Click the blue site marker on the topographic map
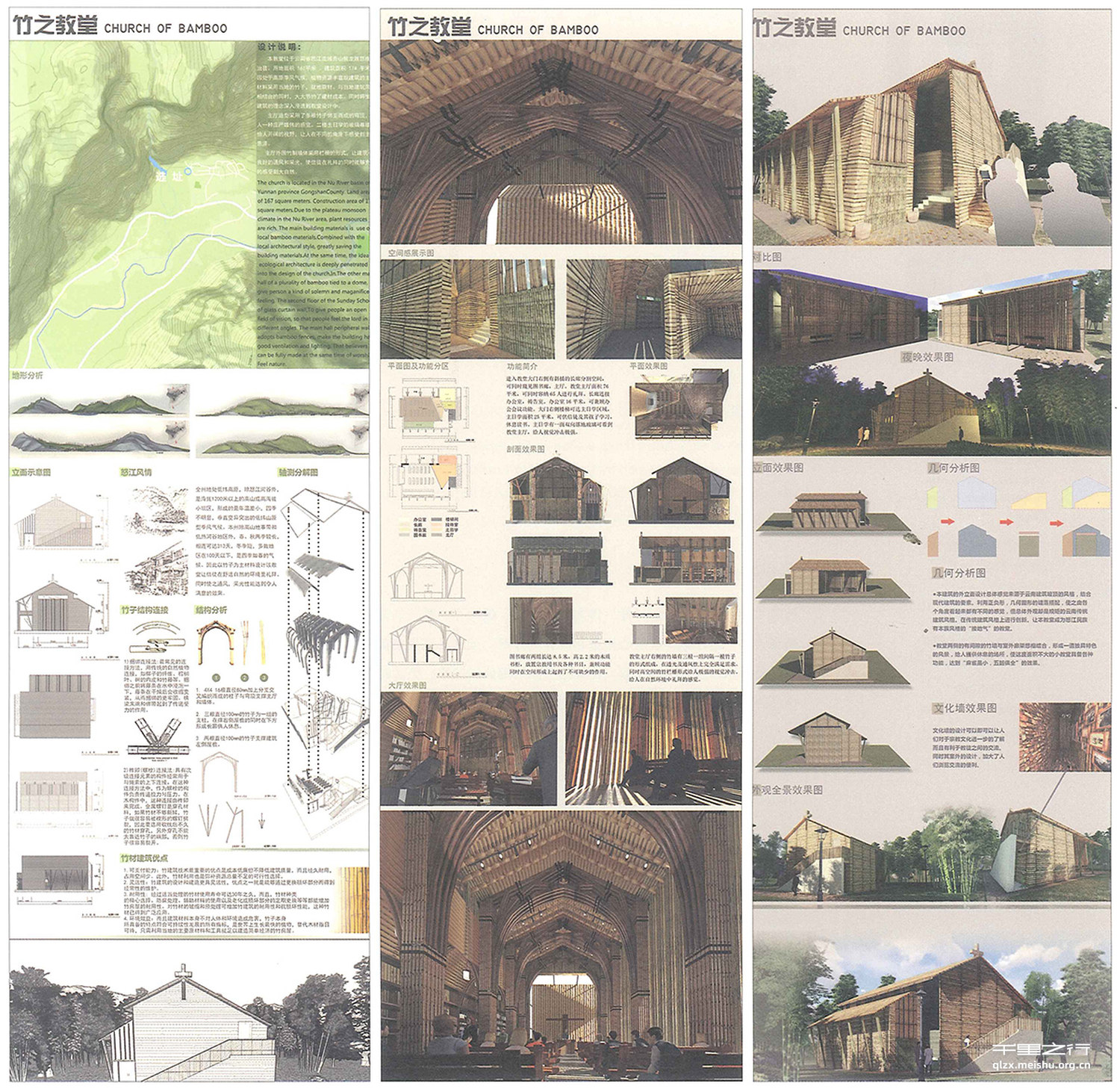 (x=153, y=162)
